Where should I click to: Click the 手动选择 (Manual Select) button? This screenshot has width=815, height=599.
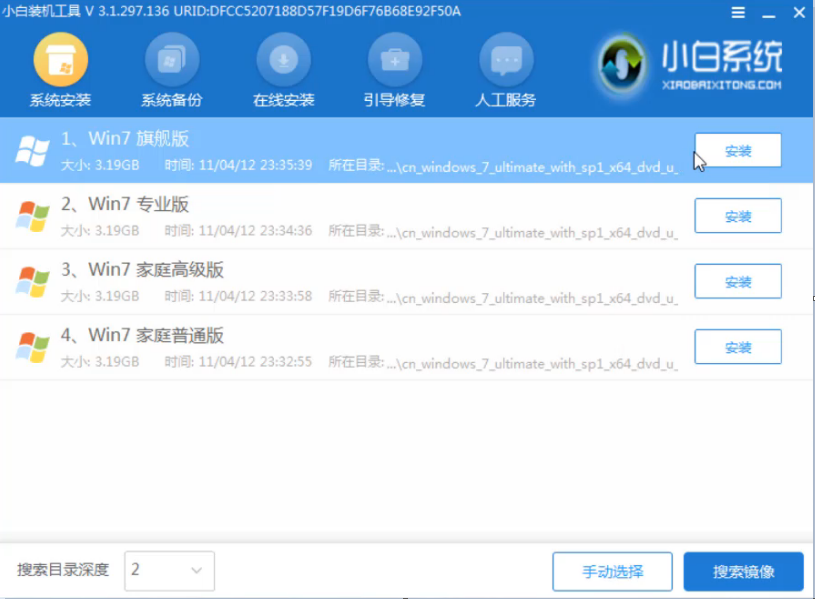(x=612, y=571)
